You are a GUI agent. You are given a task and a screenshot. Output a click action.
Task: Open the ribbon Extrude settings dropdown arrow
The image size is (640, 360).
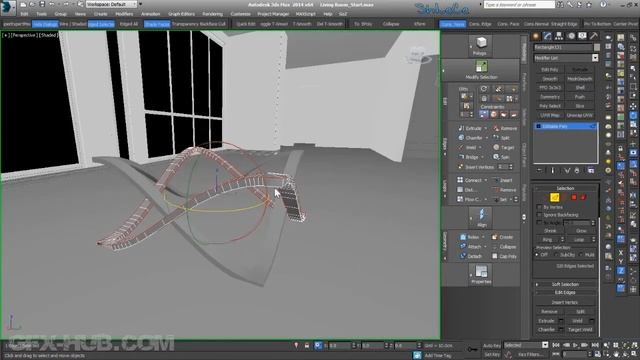[485, 128]
